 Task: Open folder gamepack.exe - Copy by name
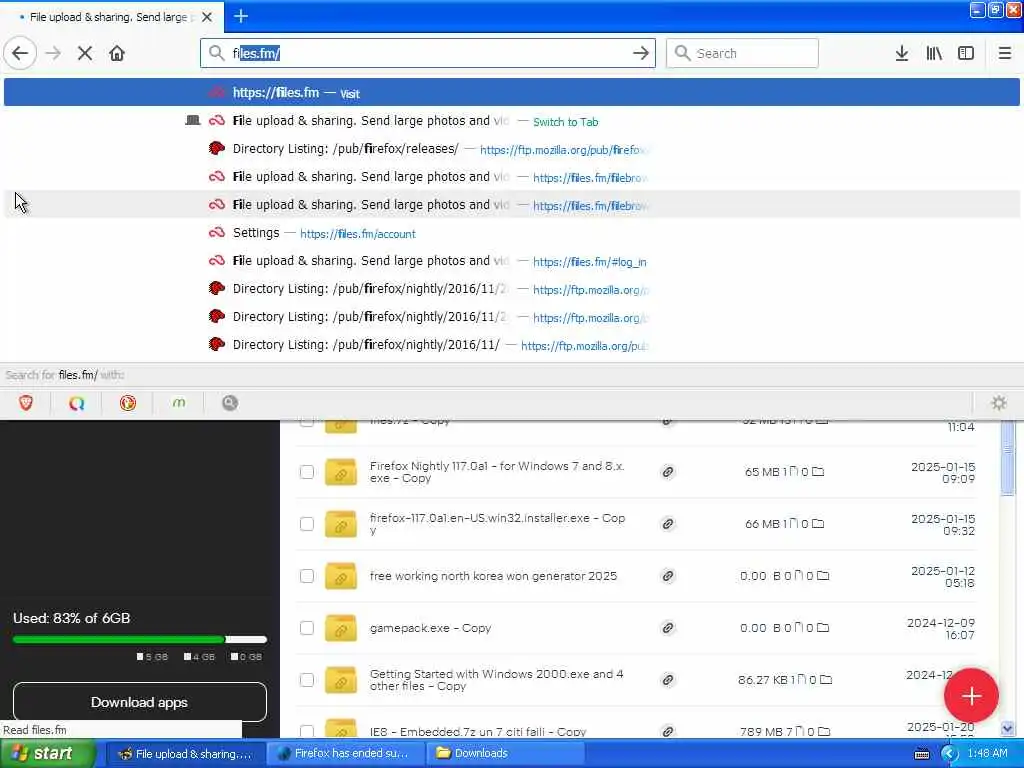point(430,628)
